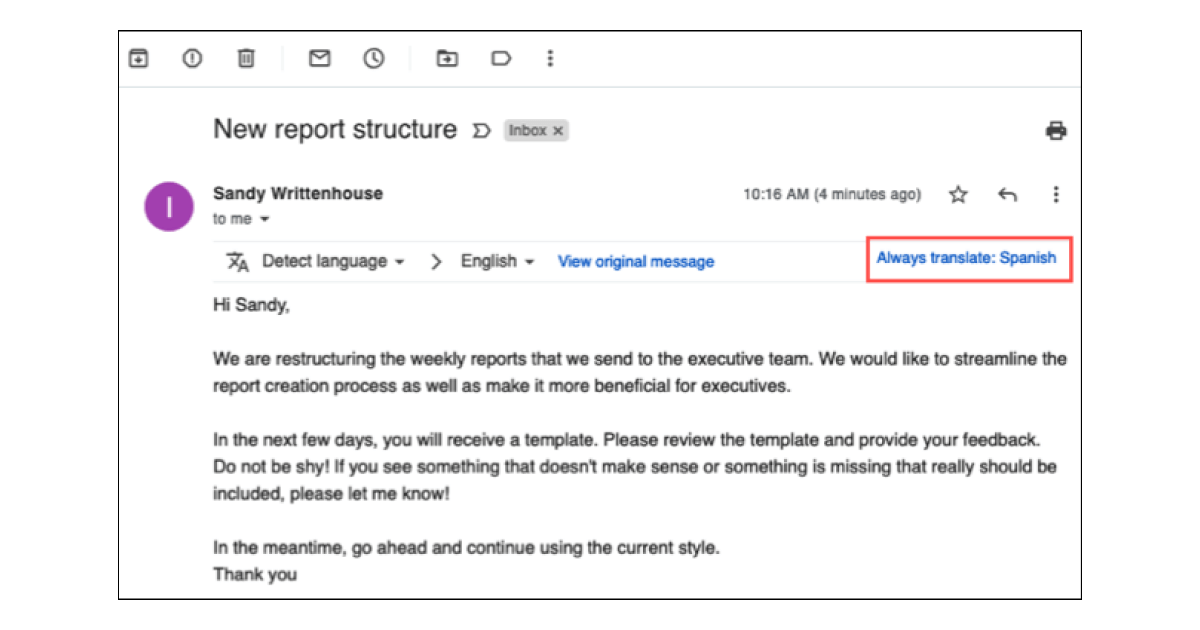1200x630 pixels.
Task: Click the Always translate: Spanish link
Action: (966, 258)
